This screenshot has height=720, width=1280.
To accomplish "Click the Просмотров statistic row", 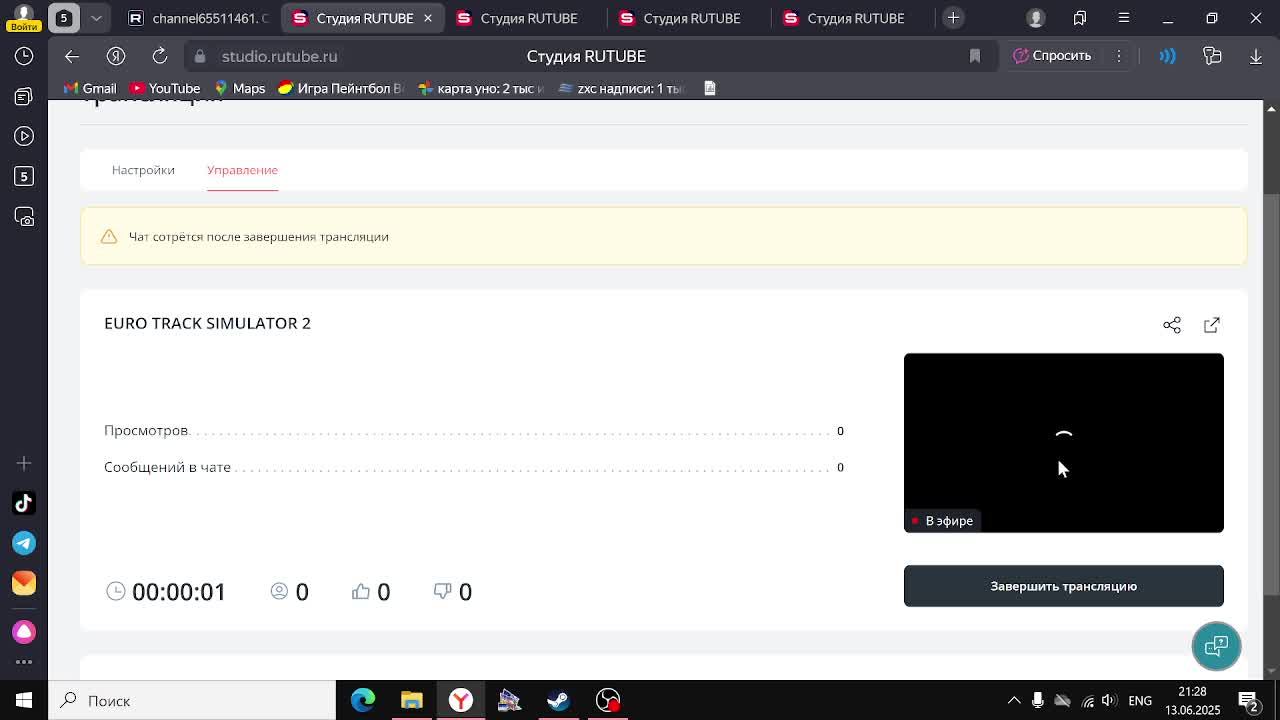I will pyautogui.click(x=474, y=430).
